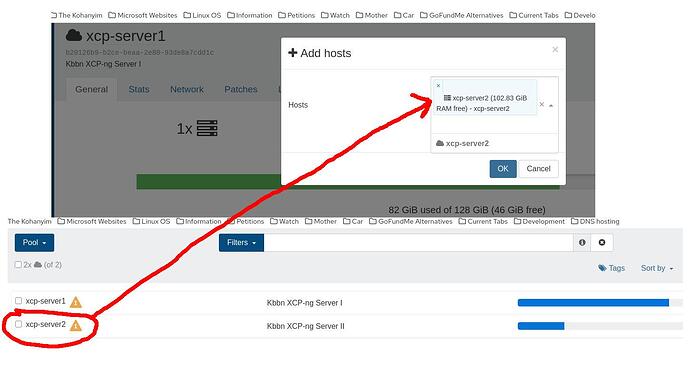
Task: Click OK in Add hosts dialog
Action: [x=503, y=169]
